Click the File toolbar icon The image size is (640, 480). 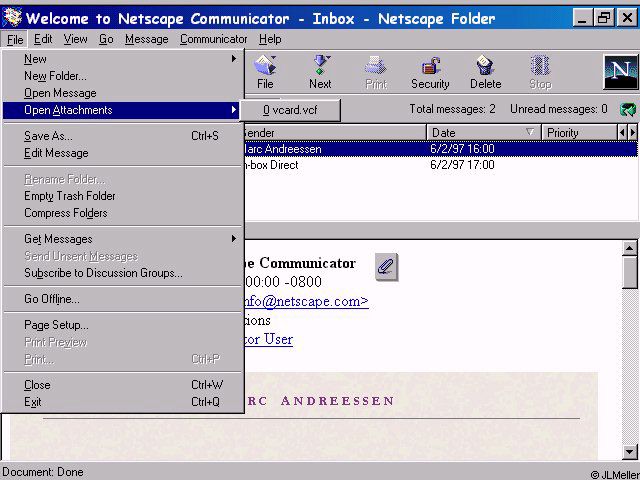265,72
